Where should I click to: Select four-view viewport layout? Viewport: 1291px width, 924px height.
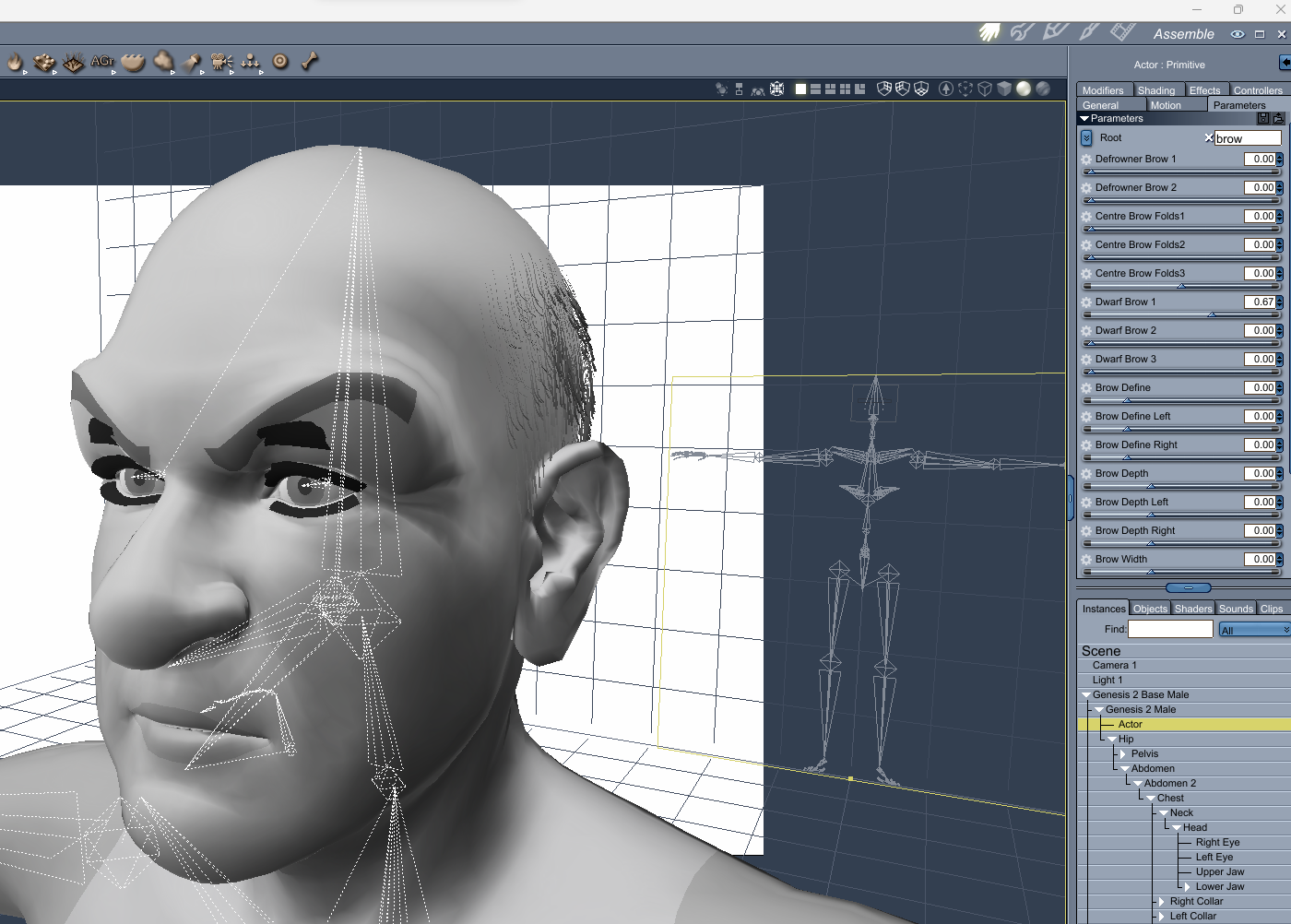(845, 89)
